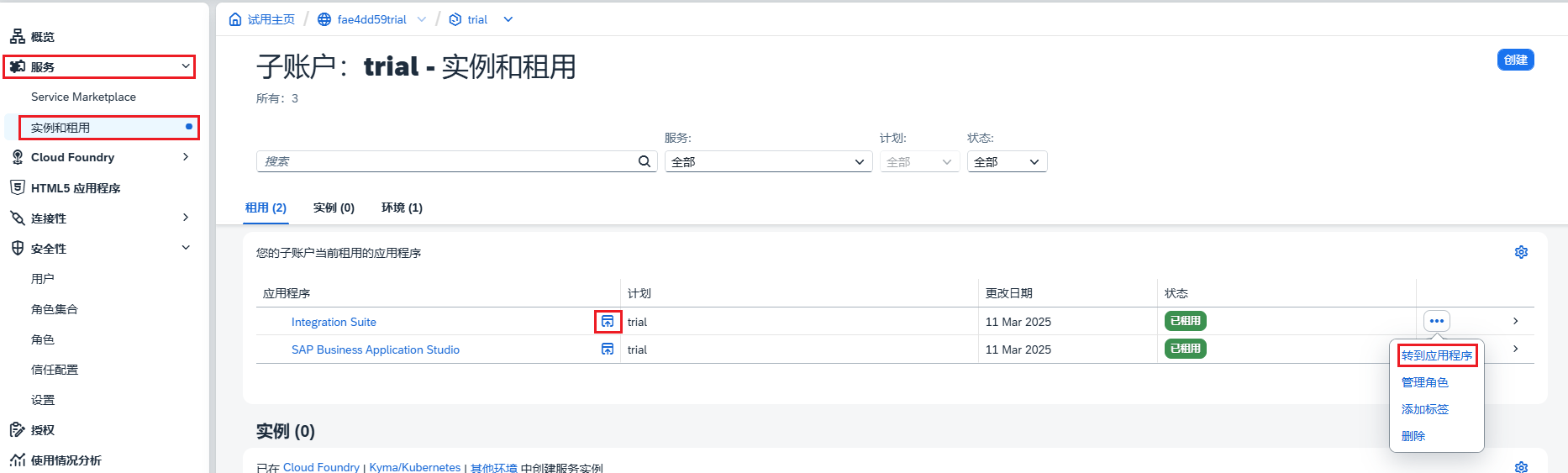Screen dimensions: 1568x473
Task: Click the Cloud Foundry sidebar icon
Action: tap(18, 157)
